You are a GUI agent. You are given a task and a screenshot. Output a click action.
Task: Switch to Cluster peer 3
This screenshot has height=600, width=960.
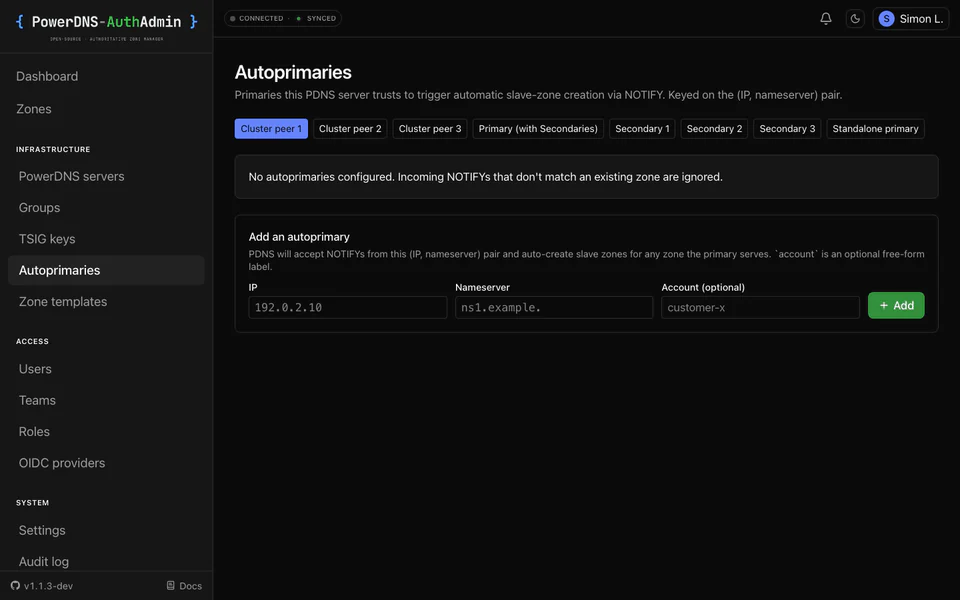(430, 129)
